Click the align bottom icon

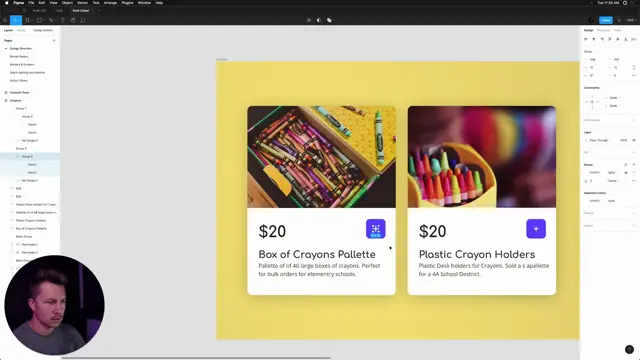pyautogui.click(x=626, y=39)
